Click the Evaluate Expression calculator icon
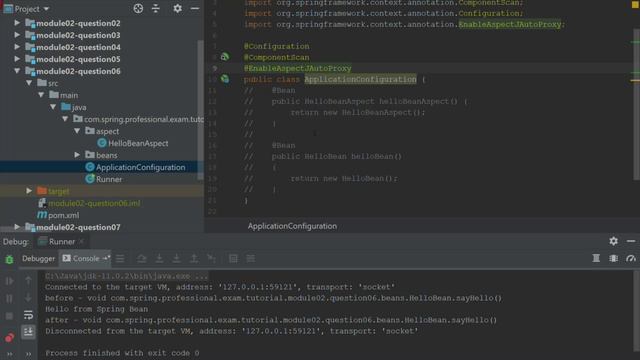 (x=233, y=258)
